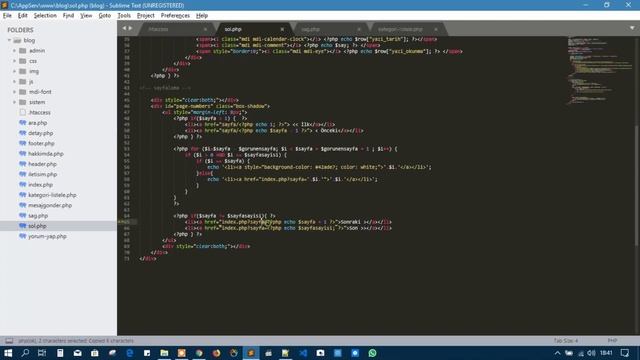Click Sublime Text taskbar icon
Image resolution: width=640 pixels, height=360 pixels.
click(x=251, y=353)
